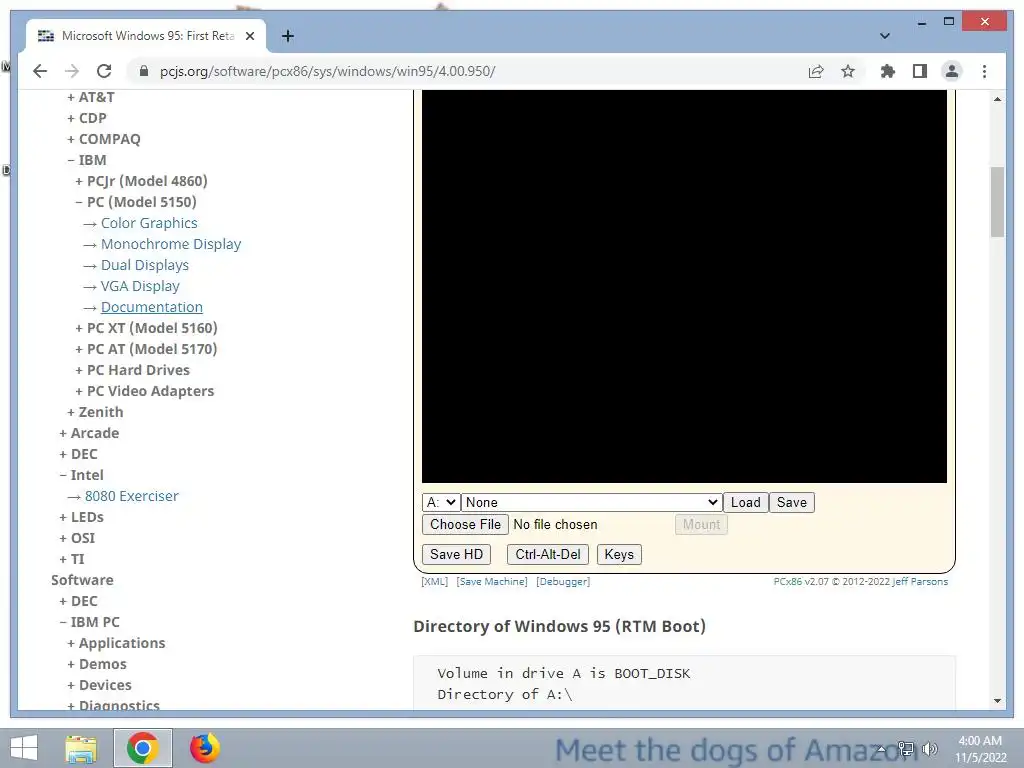The width and height of the screenshot is (1024, 768).
Task: Open the VGA Display link
Action: 140,286
